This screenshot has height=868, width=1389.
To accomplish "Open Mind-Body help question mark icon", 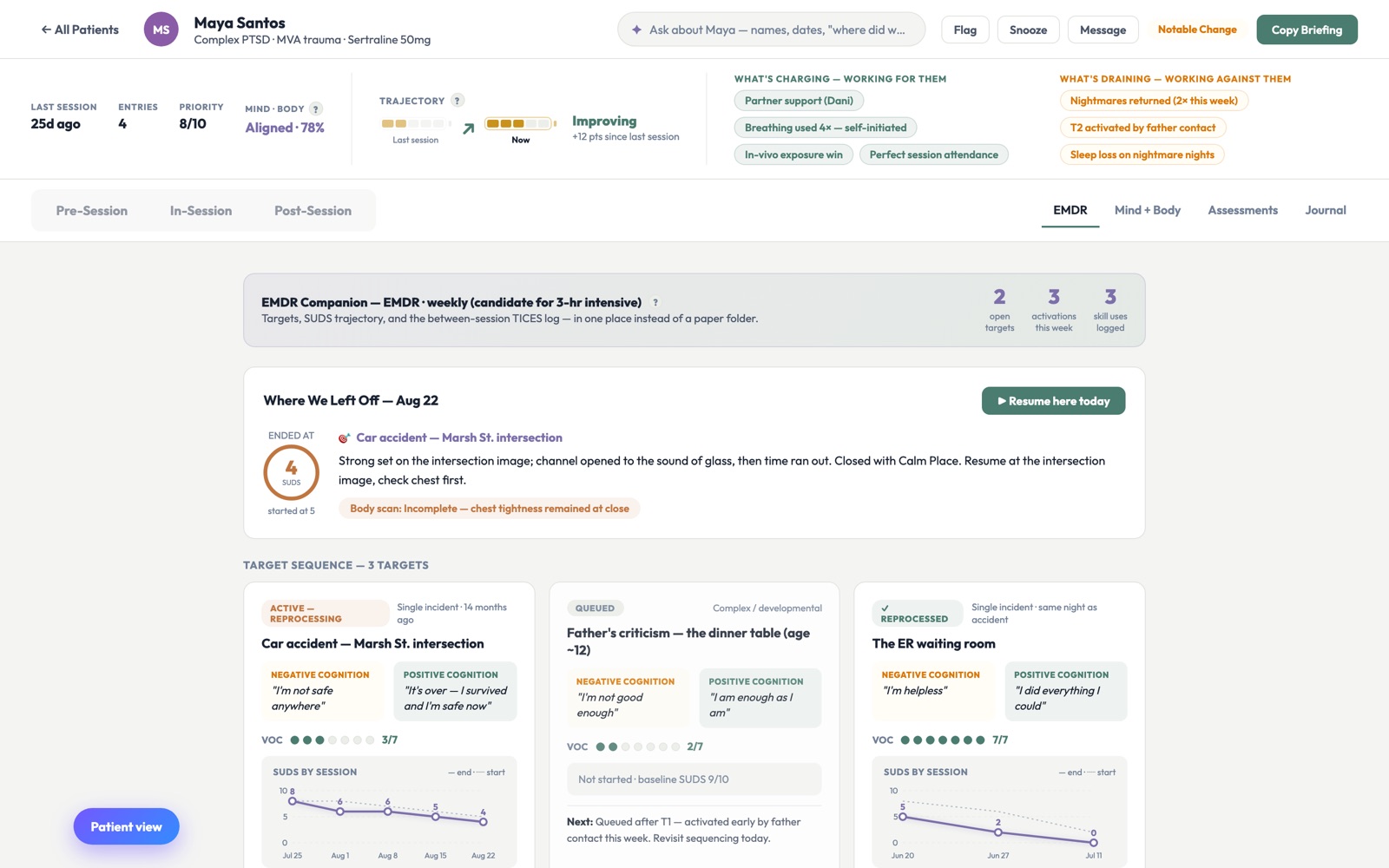I will coord(316,108).
